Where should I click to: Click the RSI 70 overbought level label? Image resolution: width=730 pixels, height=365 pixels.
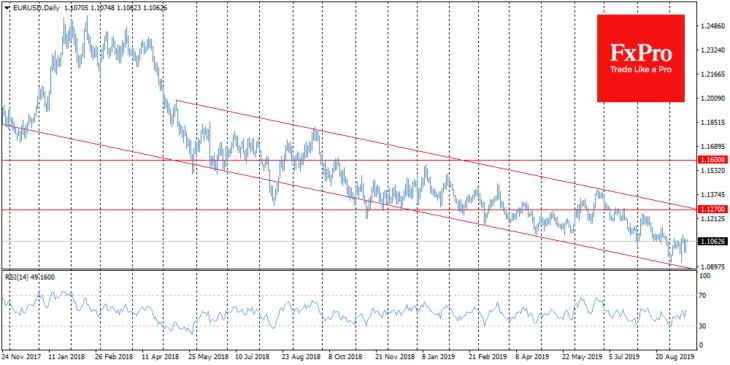coord(704,296)
